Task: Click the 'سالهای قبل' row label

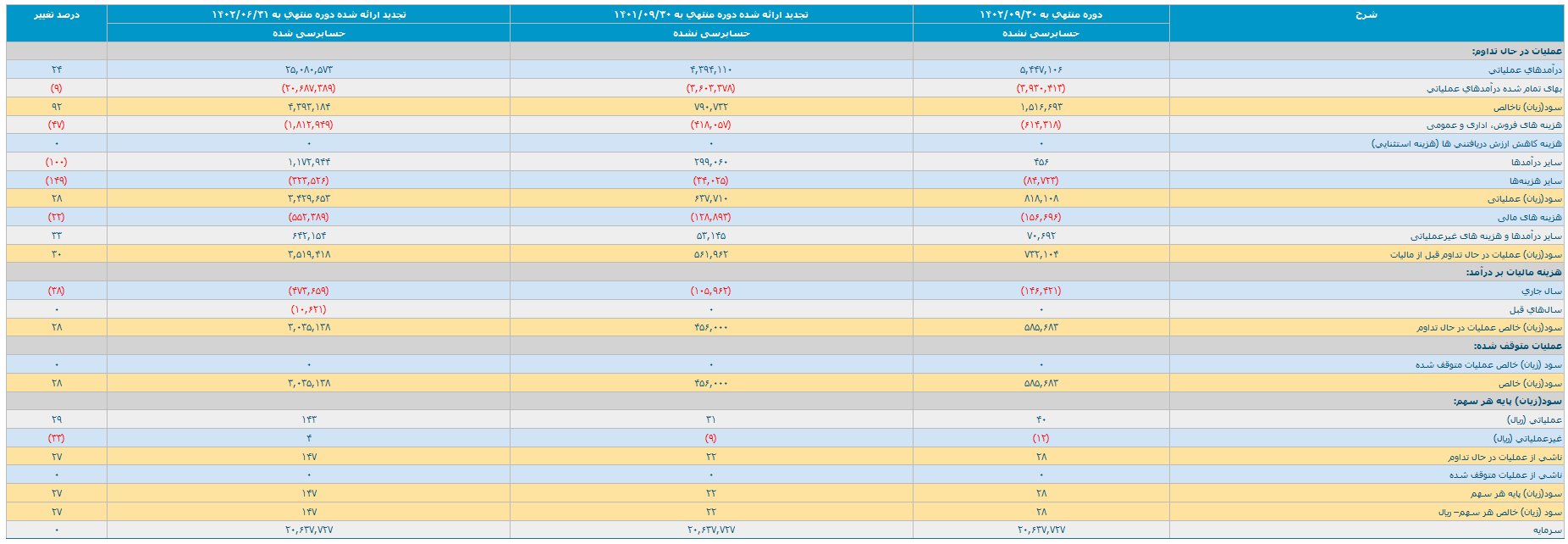Action: click(1535, 310)
